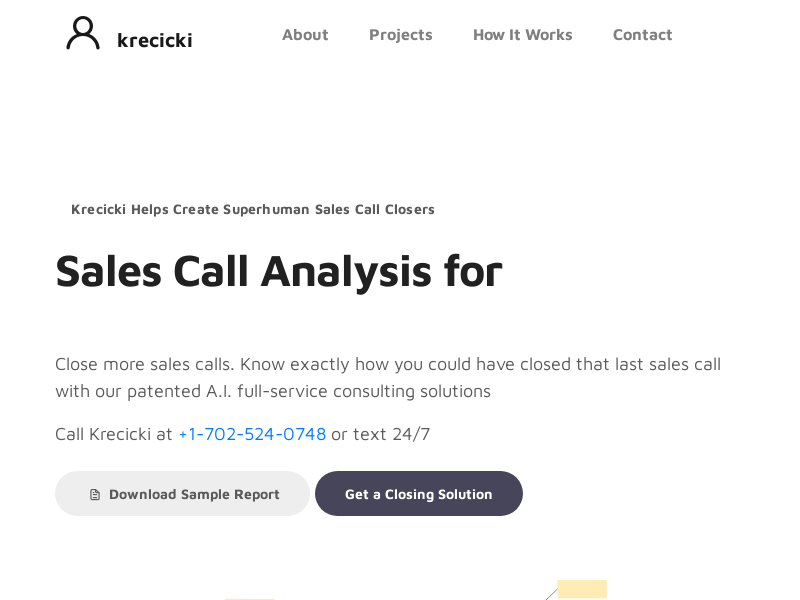Click the user silhouette logo icon
Screen dimensions: 800x600
coord(83,33)
